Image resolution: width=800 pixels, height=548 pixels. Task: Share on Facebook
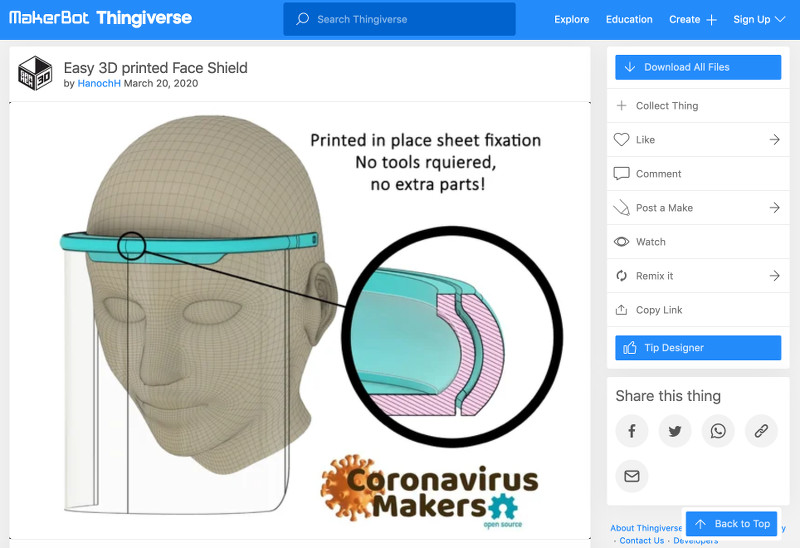pyautogui.click(x=632, y=431)
